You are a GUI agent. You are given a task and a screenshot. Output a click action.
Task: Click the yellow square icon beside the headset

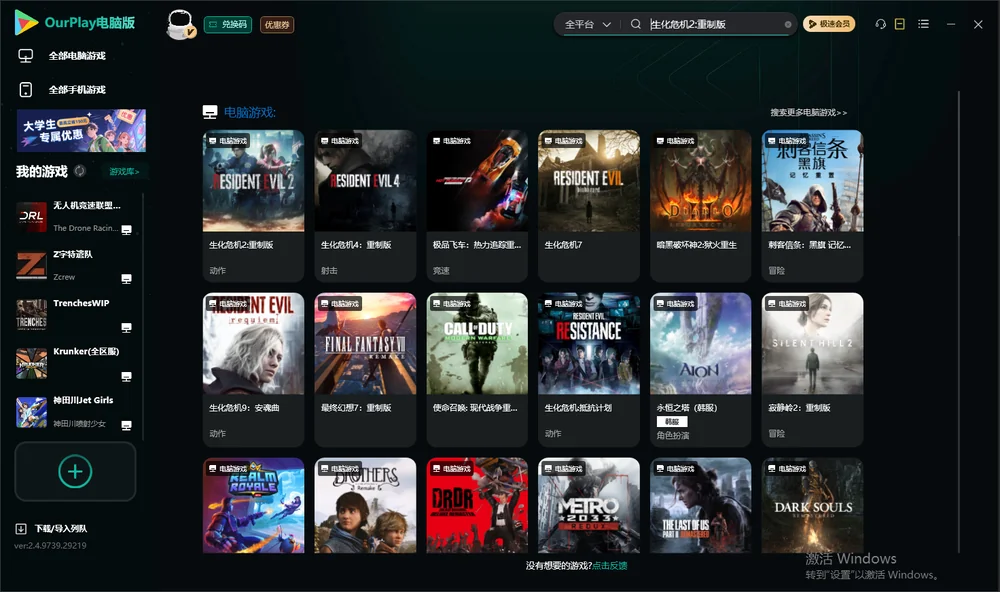click(x=900, y=24)
